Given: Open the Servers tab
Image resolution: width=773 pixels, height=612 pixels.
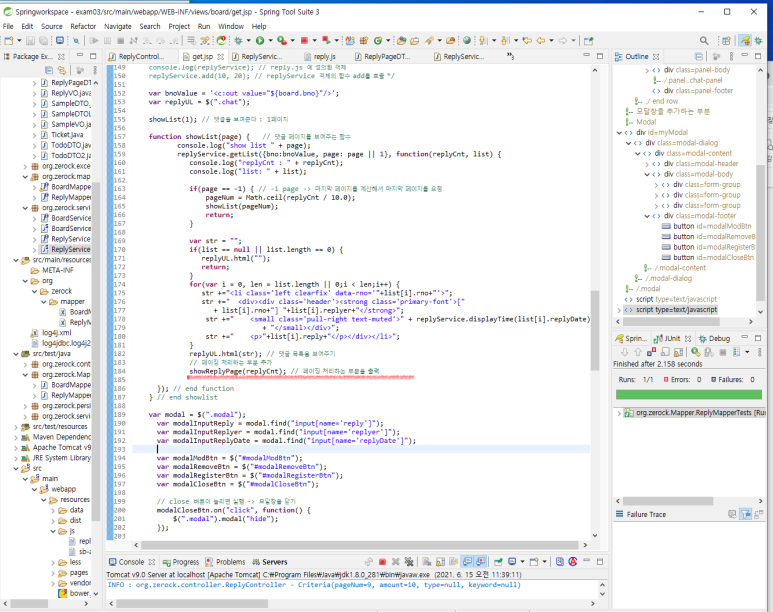Looking at the screenshot, I should pyautogui.click(x=270, y=562).
